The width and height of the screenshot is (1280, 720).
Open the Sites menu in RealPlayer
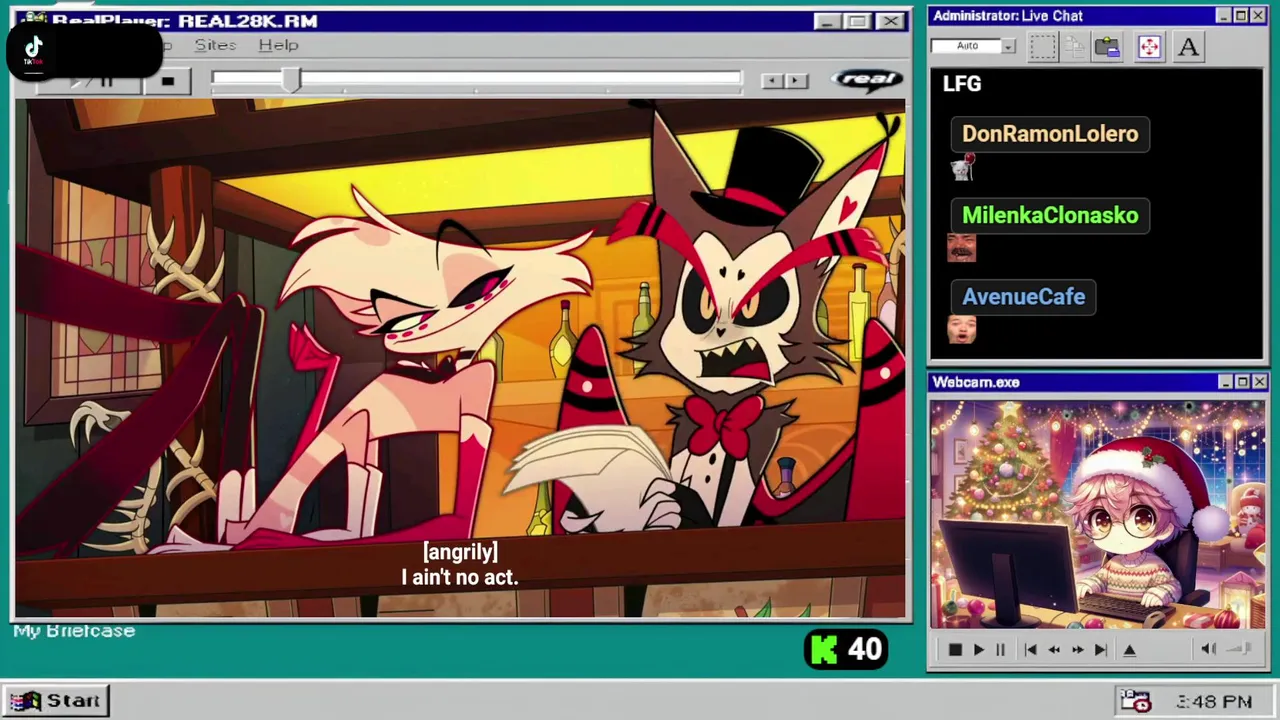(x=215, y=45)
